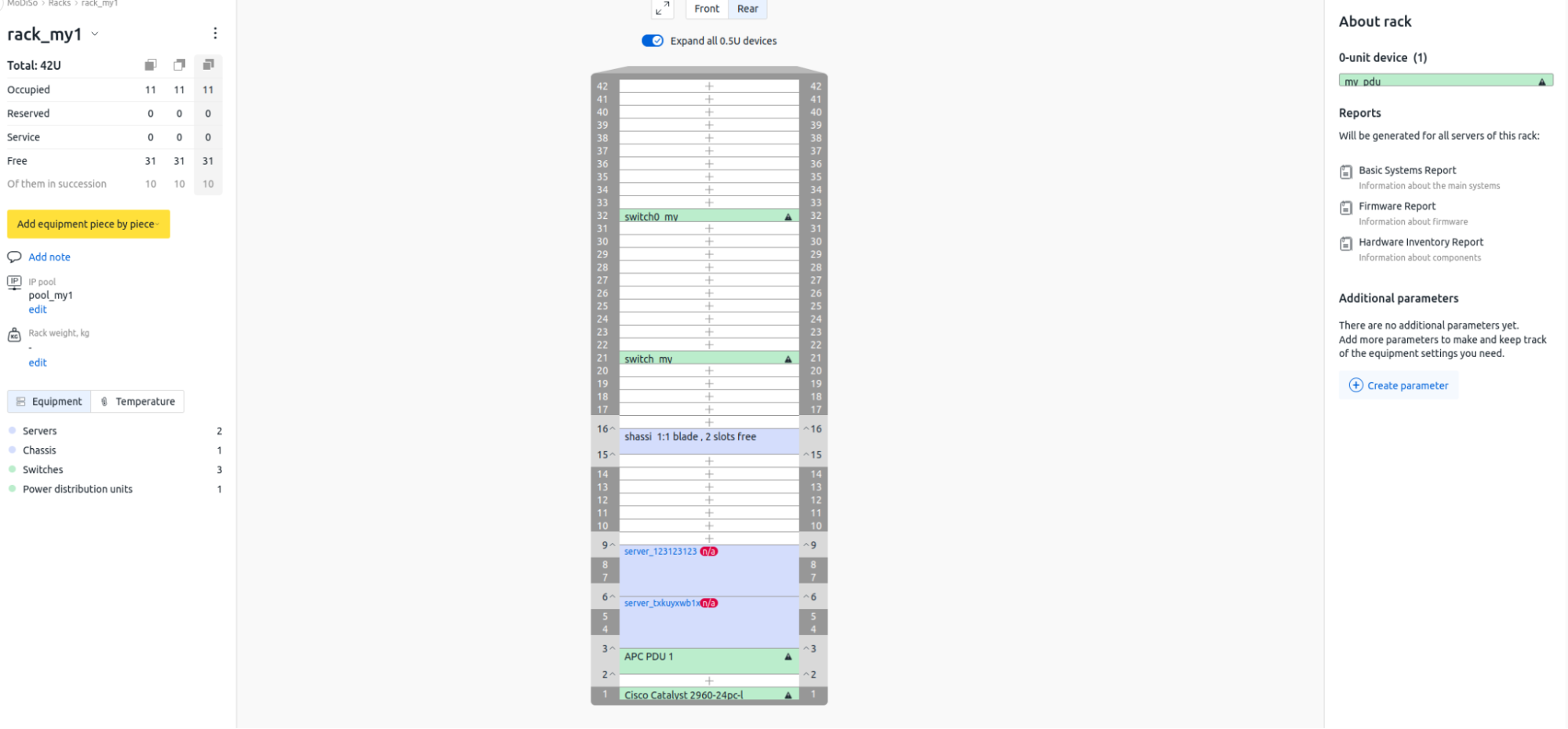This screenshot has width=1568, height=729.
Task: Click Create parameter button
Action: (1399, 385)
